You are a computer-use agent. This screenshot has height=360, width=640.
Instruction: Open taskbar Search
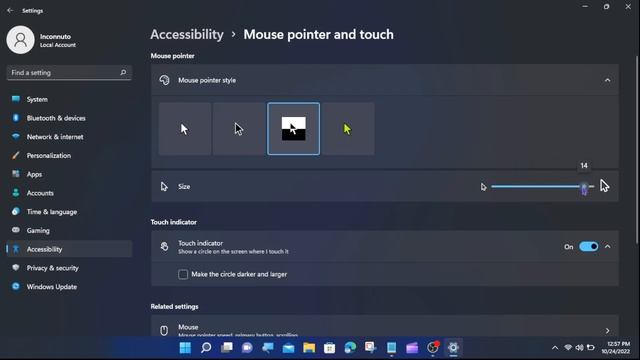[206, 348]
